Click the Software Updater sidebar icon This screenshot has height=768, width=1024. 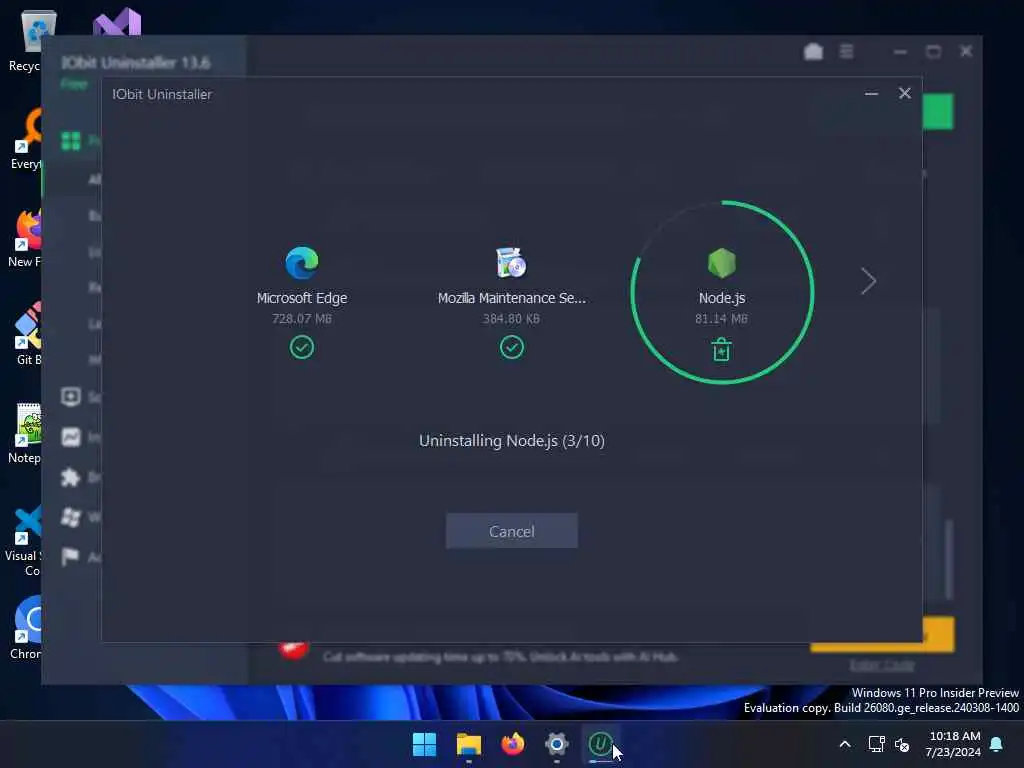[x=71, y=396]
